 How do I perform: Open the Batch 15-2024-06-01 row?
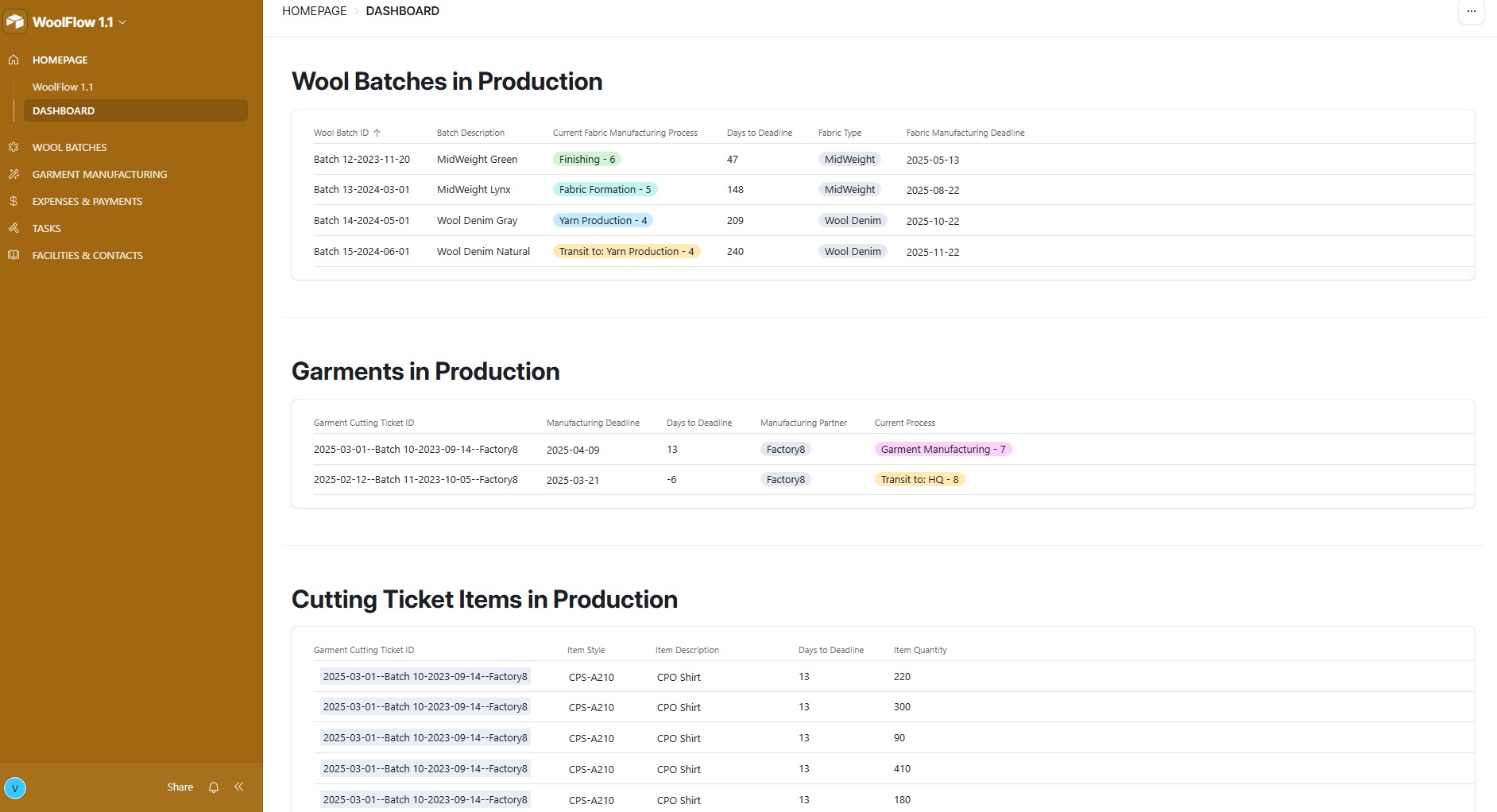click(x=362, y=251)
